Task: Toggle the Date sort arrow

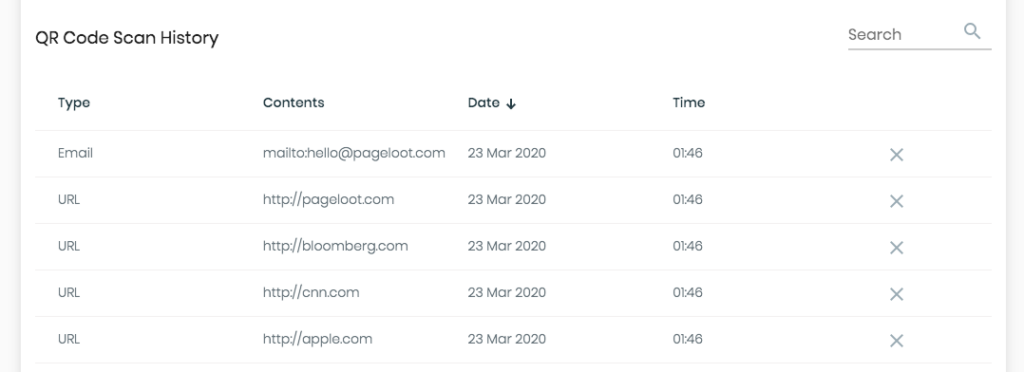Action: pos(511,104)
